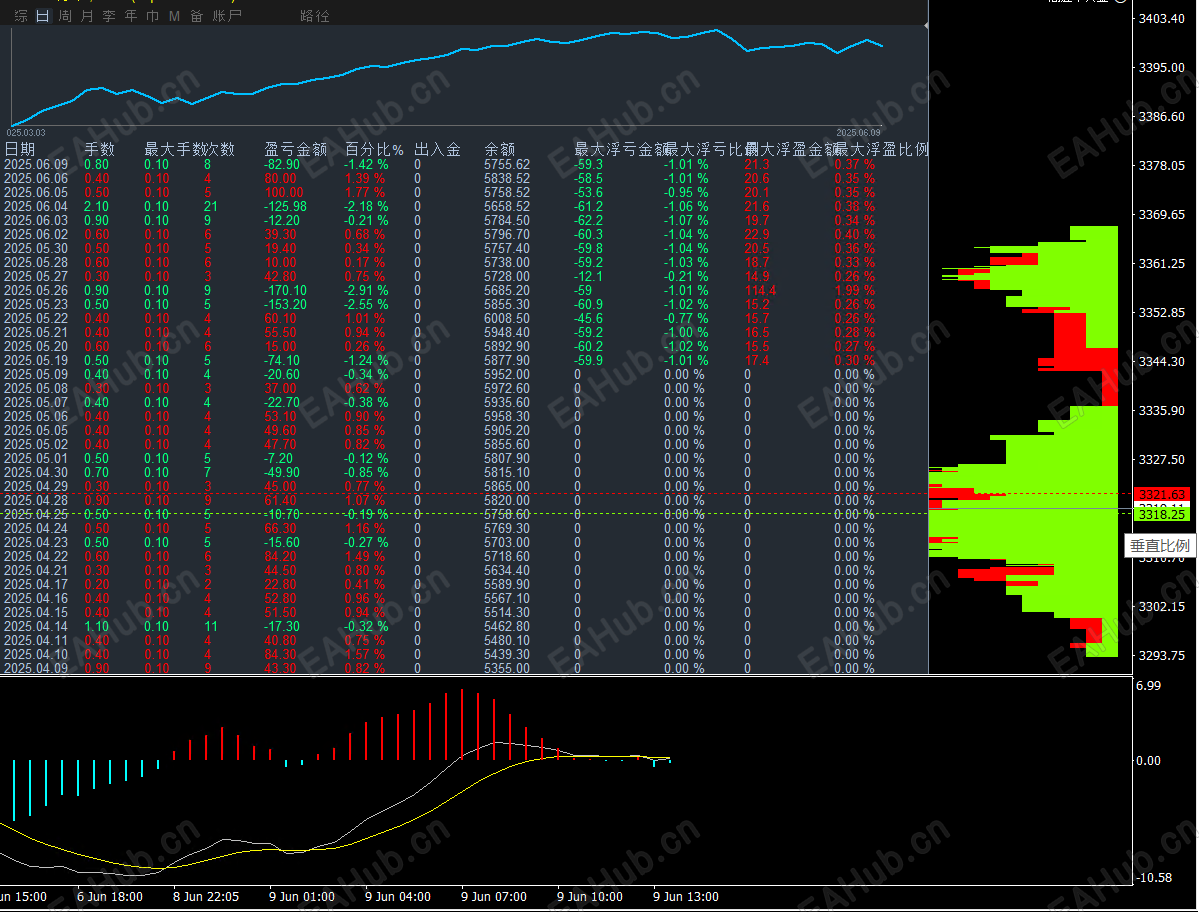Click the 9 Jun 13:00 time label

[686, 897]
